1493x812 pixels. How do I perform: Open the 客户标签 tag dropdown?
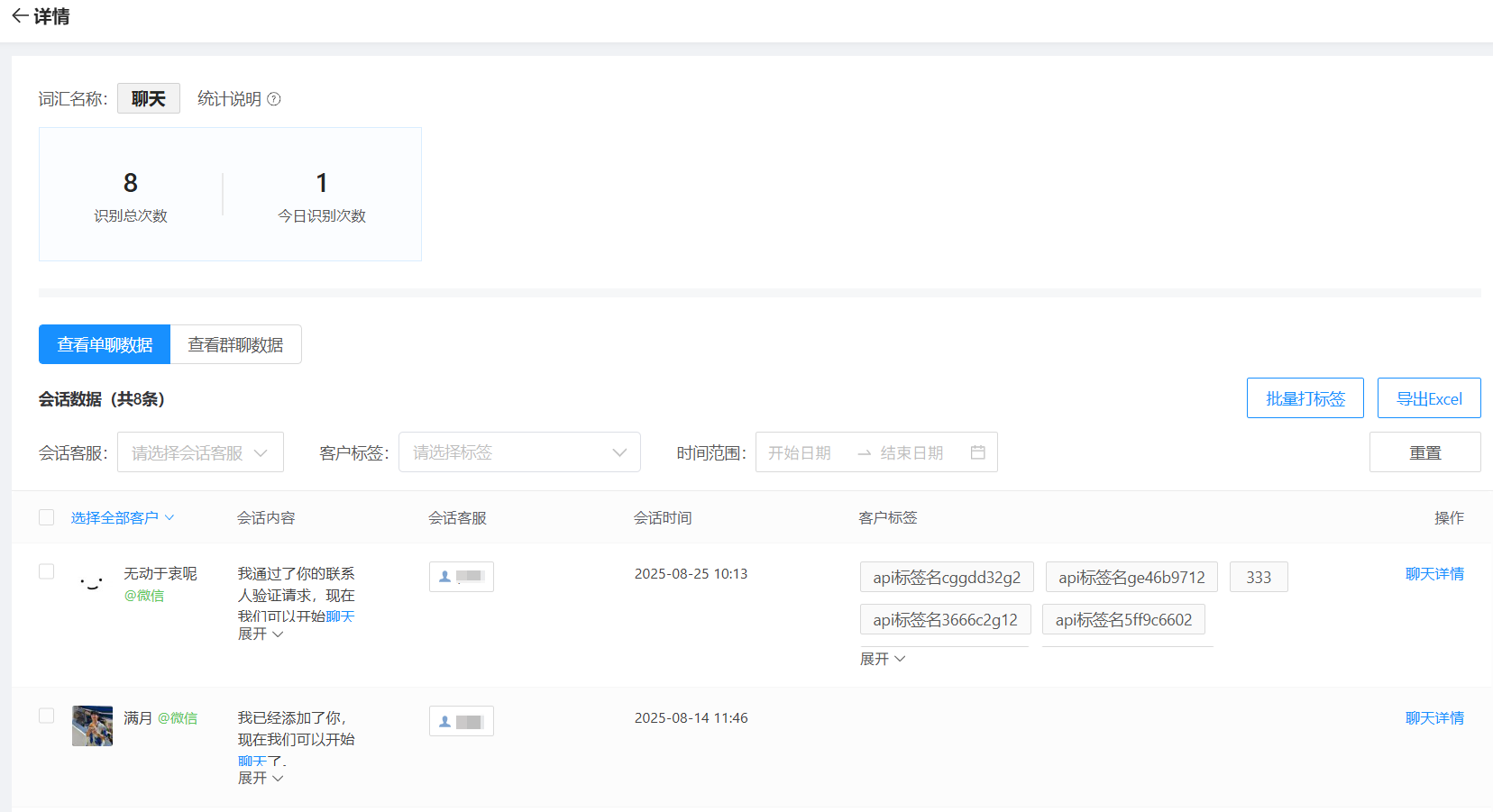tap(519, 452)
